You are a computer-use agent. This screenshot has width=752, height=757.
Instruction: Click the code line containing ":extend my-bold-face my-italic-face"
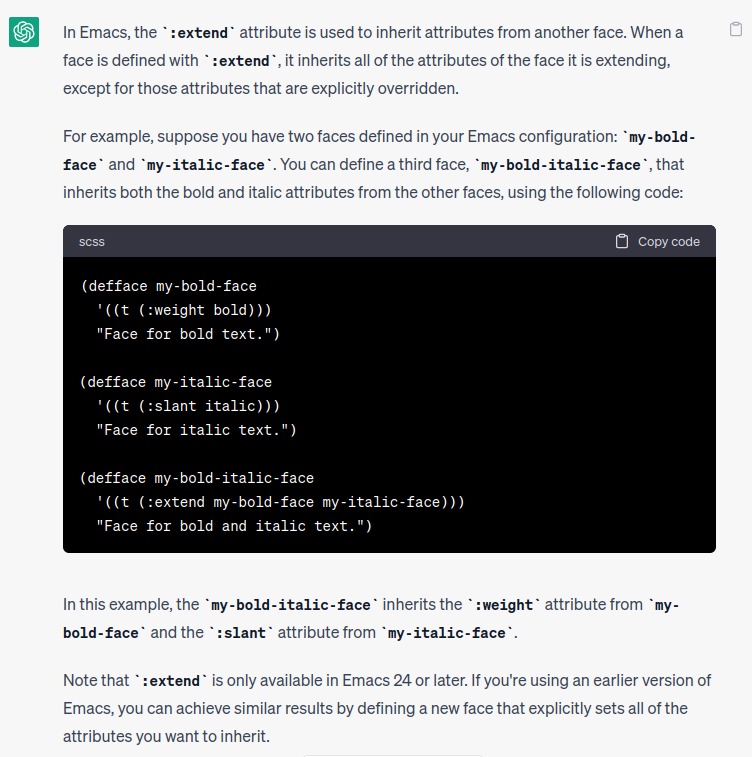click(280, 502)
